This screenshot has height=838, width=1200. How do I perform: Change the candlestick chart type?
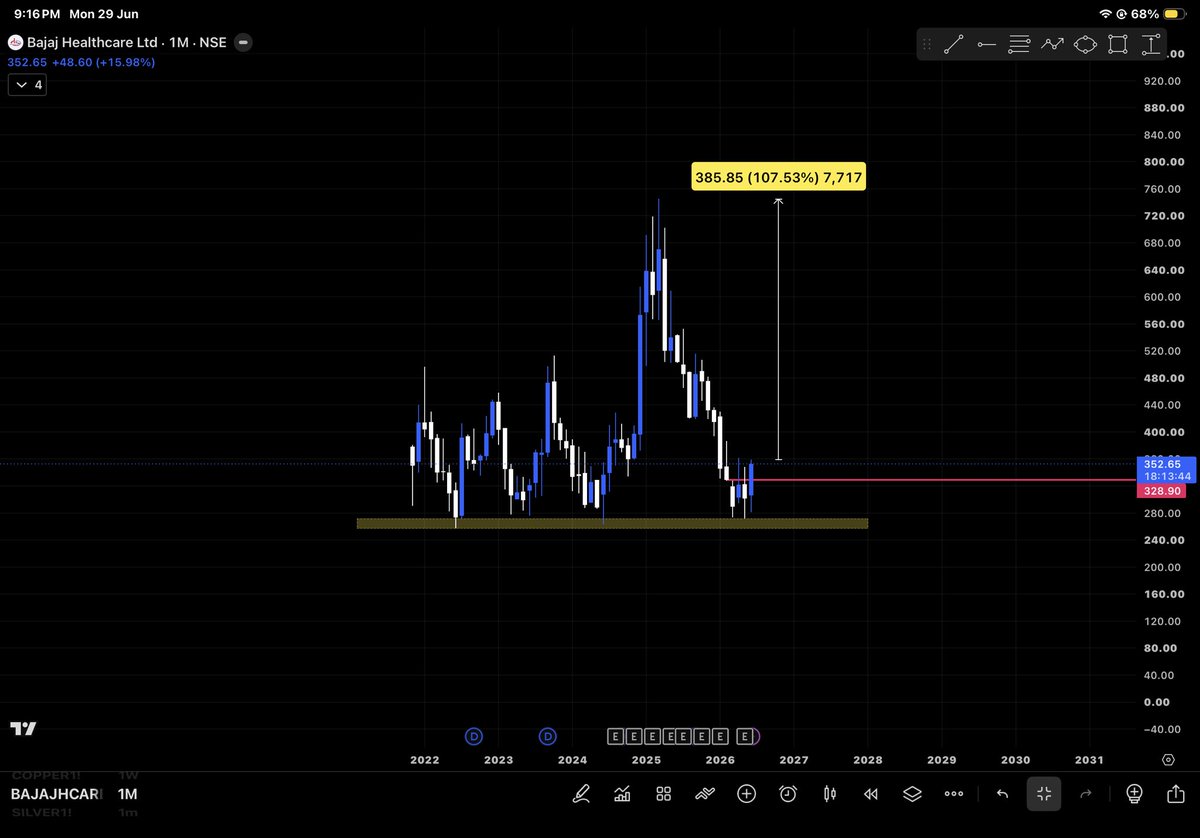[x=829, y=794]
